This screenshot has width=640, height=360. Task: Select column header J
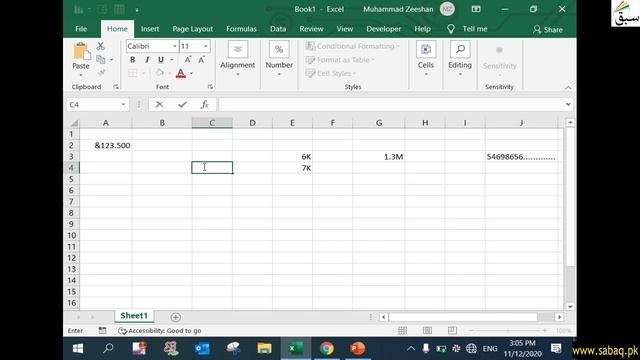click(x=521, y=123)
